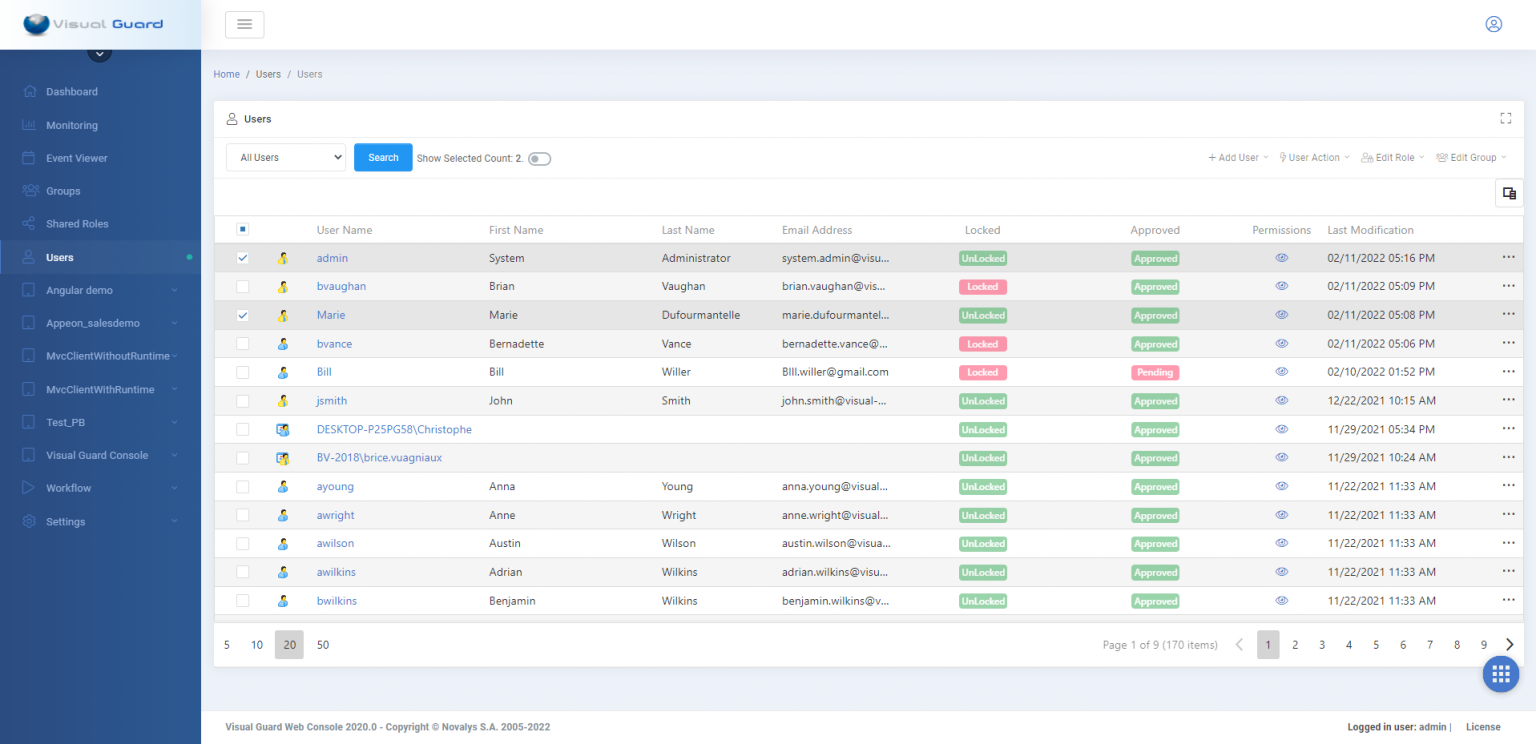Uncheck the admin row checkbox
1536x744 pixels.
(x=242, y=258)
